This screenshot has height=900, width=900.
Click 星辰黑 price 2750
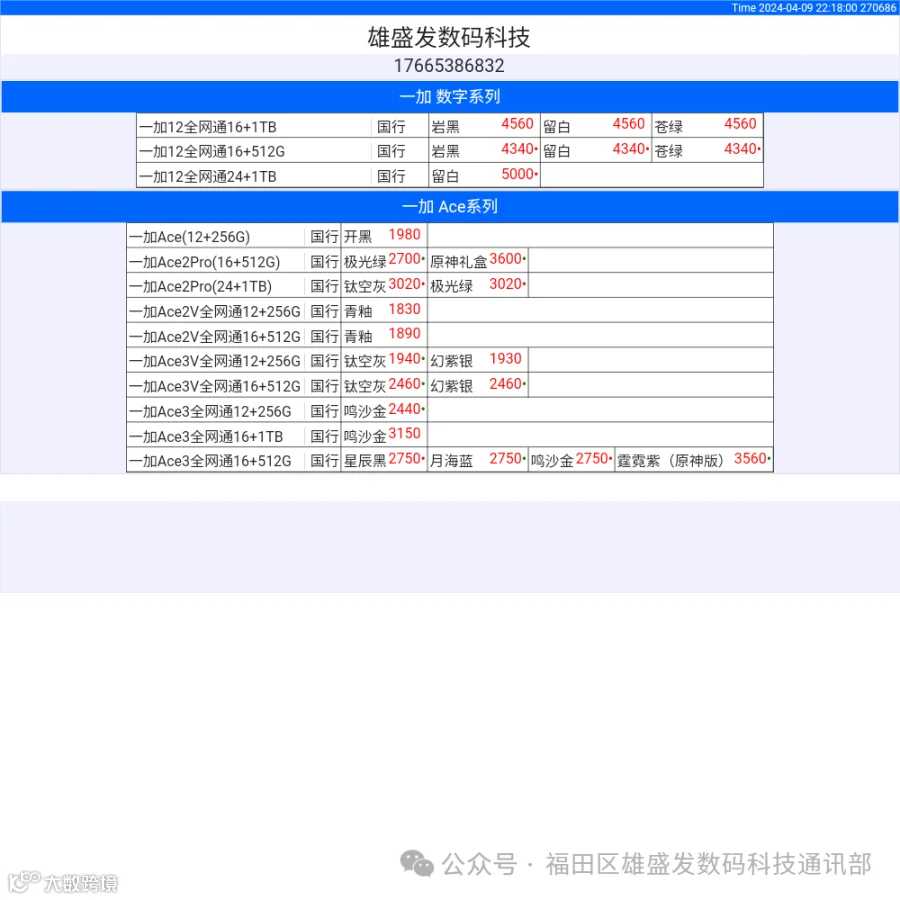(x=405, y=459)
